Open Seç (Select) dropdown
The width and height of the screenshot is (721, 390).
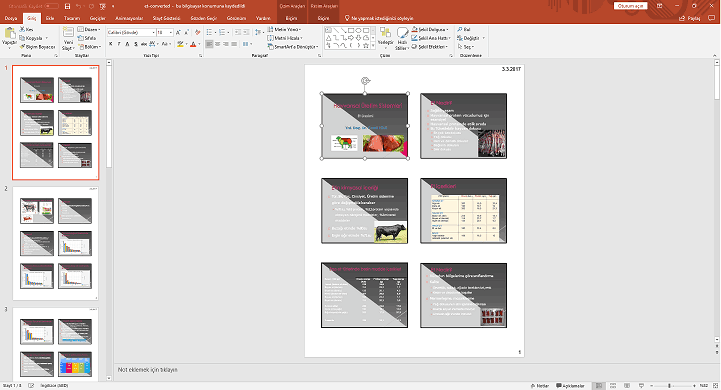pyautogui.click(x=465, y=47)
